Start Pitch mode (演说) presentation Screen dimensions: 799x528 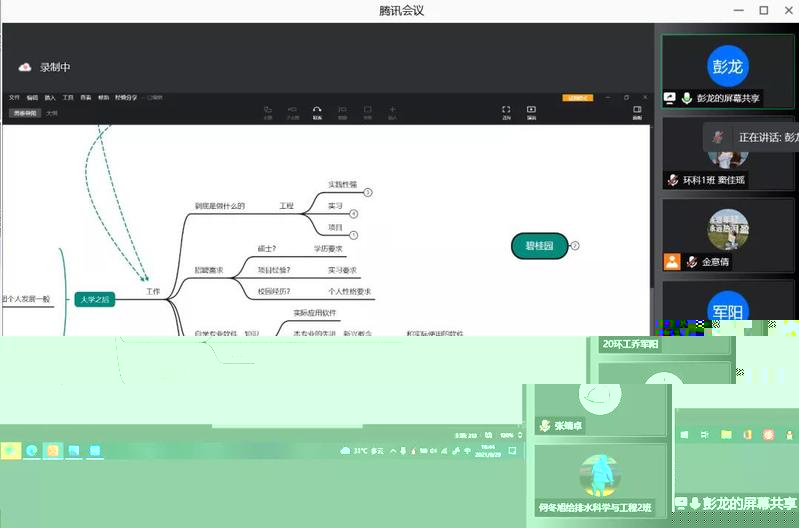click(531, 110)
